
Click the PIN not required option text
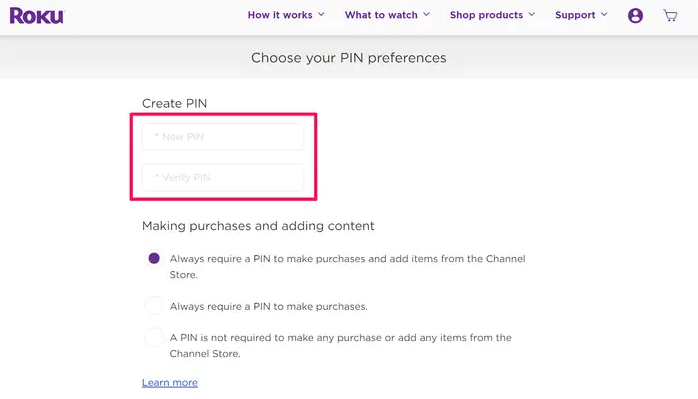click(x=341, y=346)
